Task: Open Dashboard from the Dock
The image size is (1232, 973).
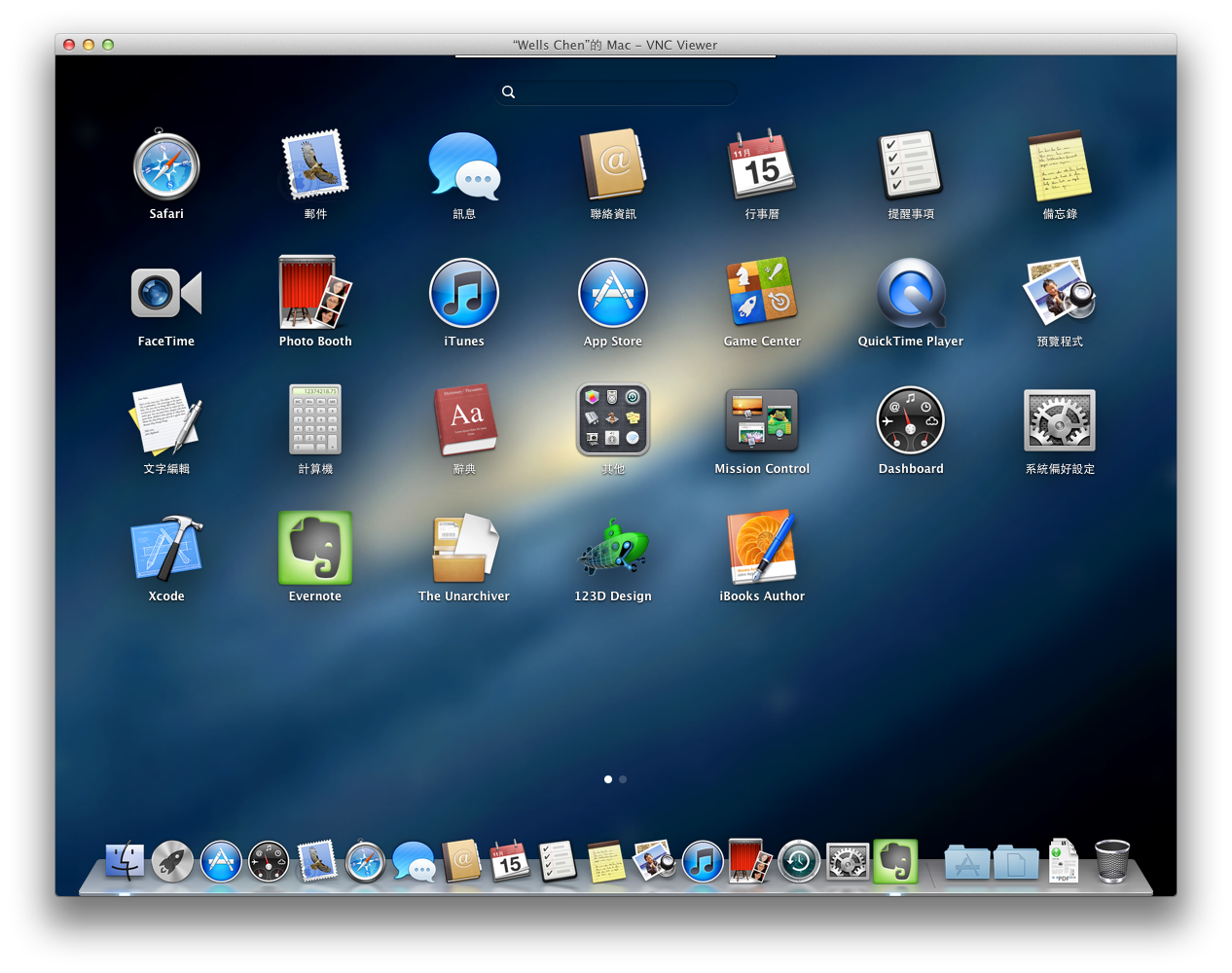Action: 269,861
